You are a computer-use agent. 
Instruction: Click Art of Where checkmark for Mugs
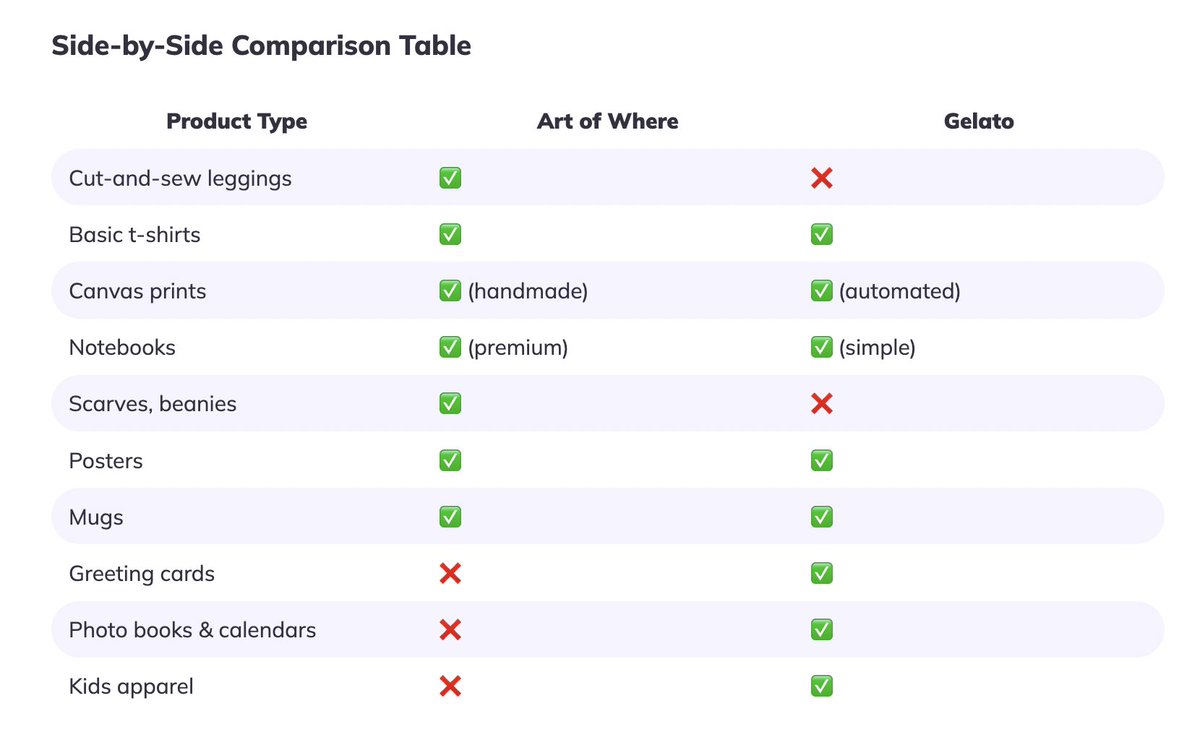(x=450, y=517)
